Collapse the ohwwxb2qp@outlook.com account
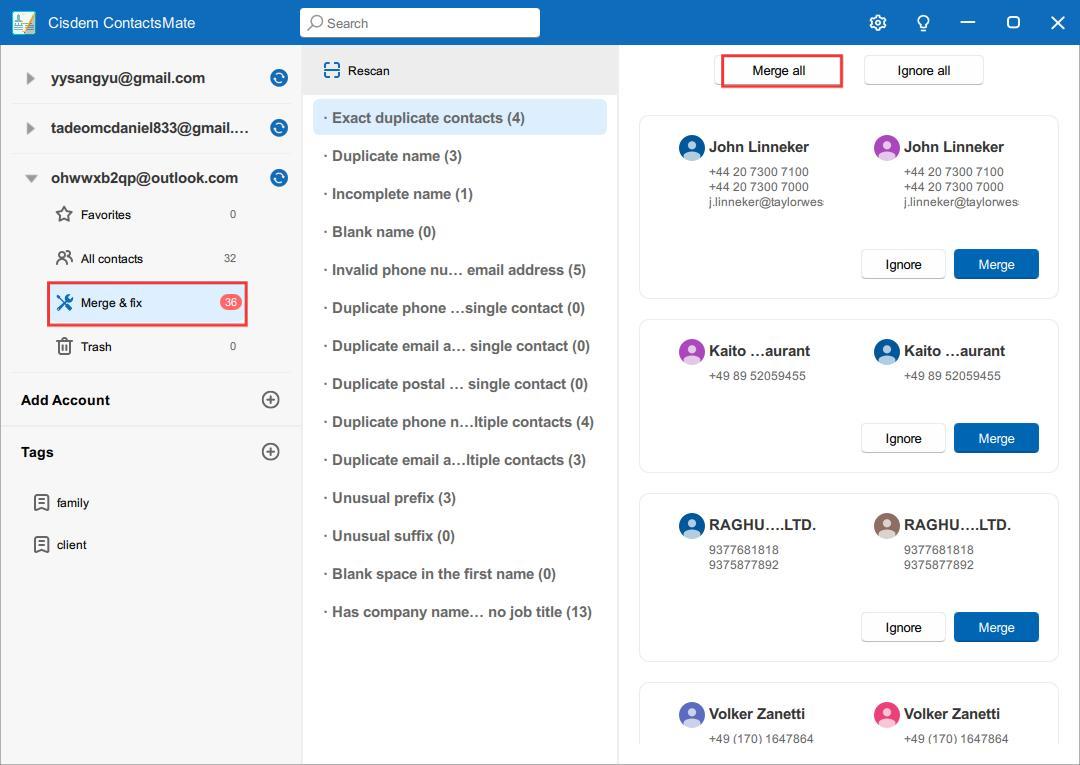Screen dimensions: 1080x765 pyautogui.click(x=31, y=178)
